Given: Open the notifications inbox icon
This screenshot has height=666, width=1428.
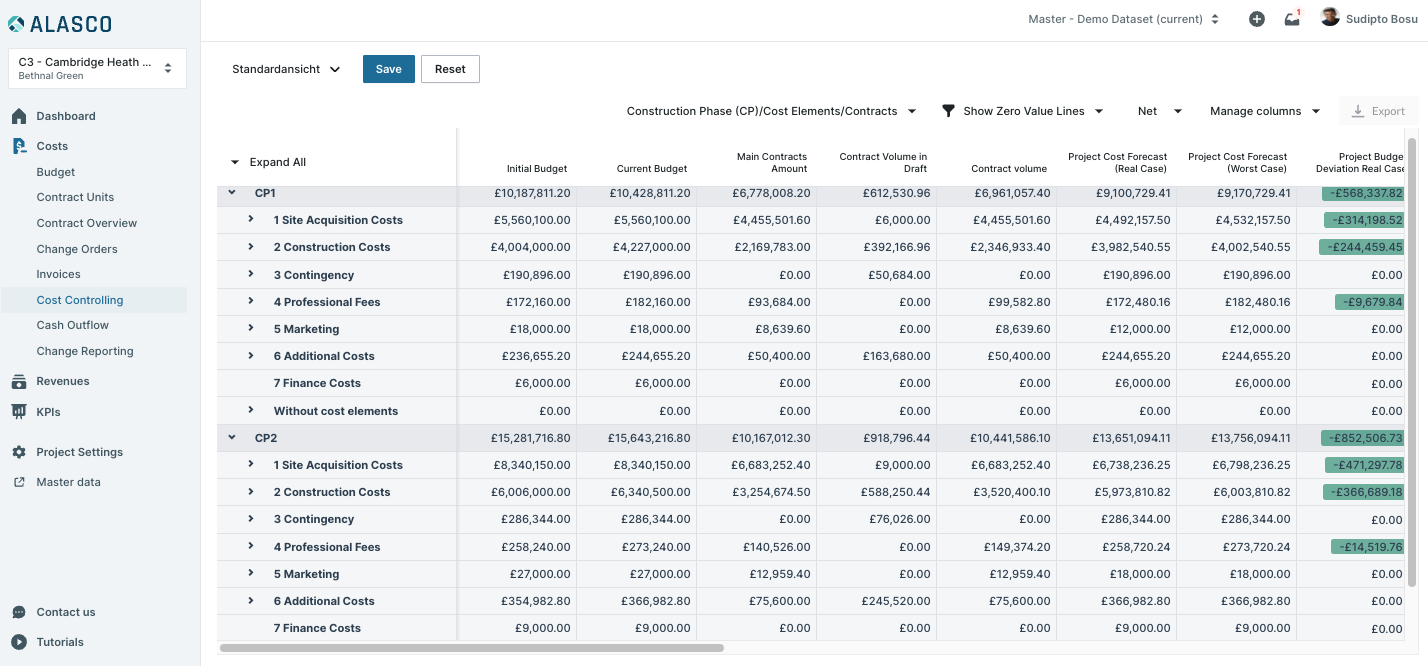Looking at the screenshot, I should 1292,19.
